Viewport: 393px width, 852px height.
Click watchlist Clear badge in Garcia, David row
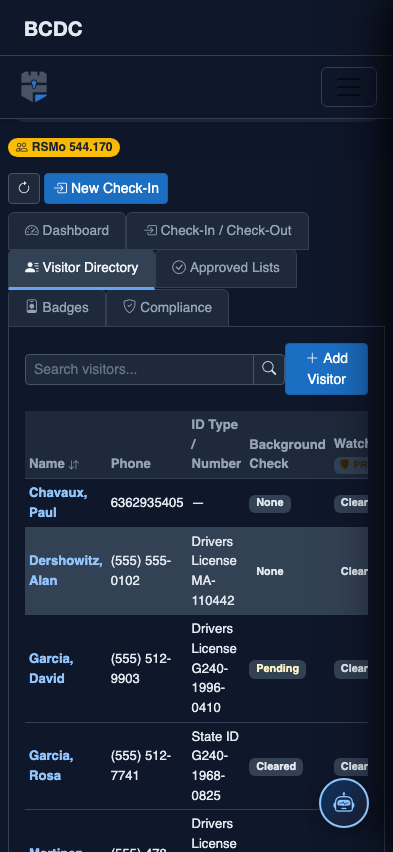pos(351,669)
